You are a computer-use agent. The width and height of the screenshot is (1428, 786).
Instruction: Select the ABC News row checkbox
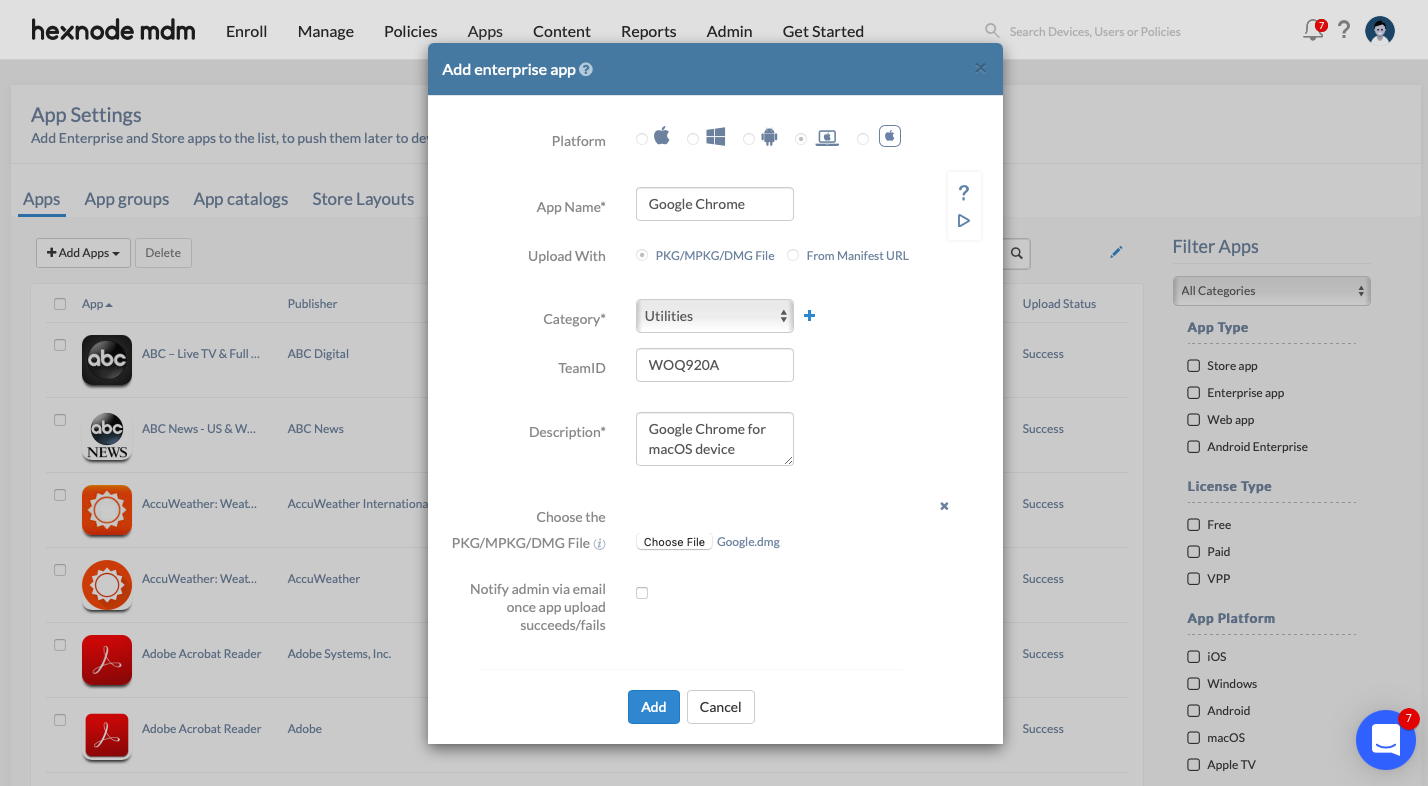coord(60,420)
